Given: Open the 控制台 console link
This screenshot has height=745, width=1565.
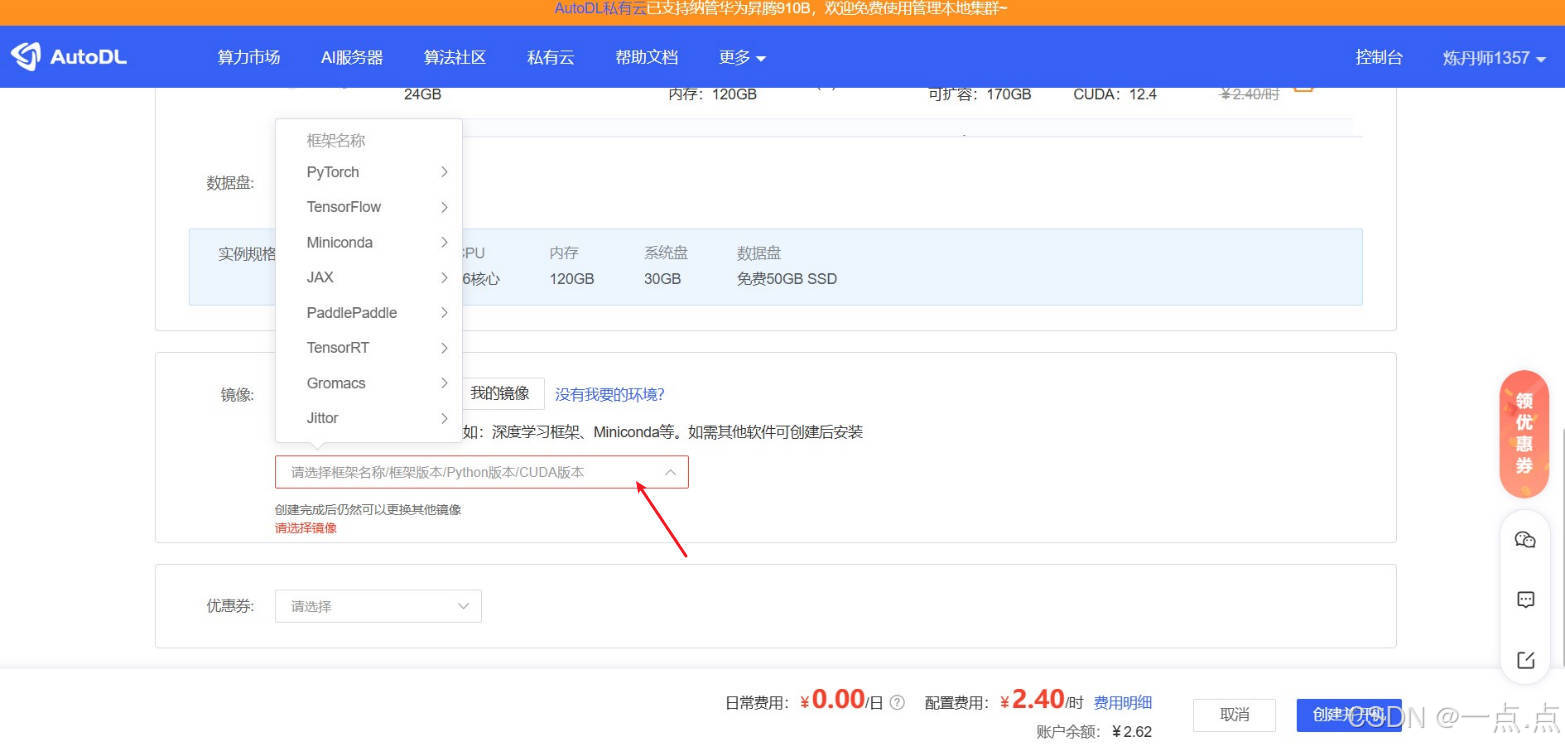Looking at the screenshot, I should pos(1379,57).
